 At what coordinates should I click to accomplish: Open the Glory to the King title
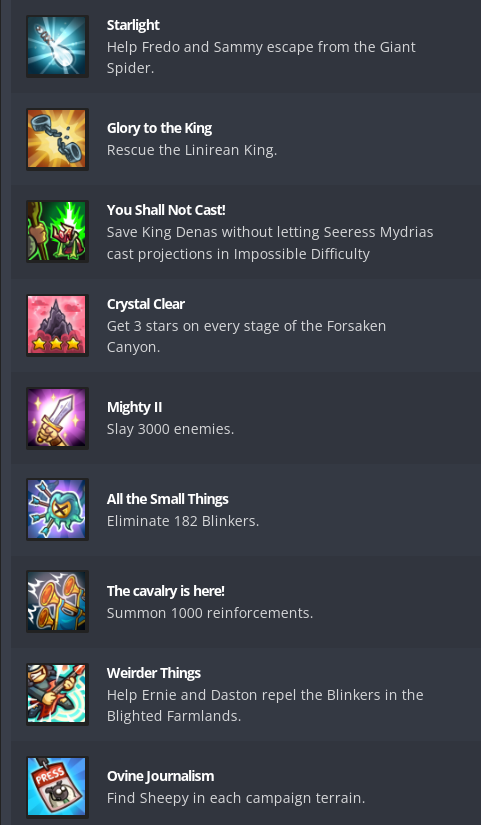(x=159, y=128)
